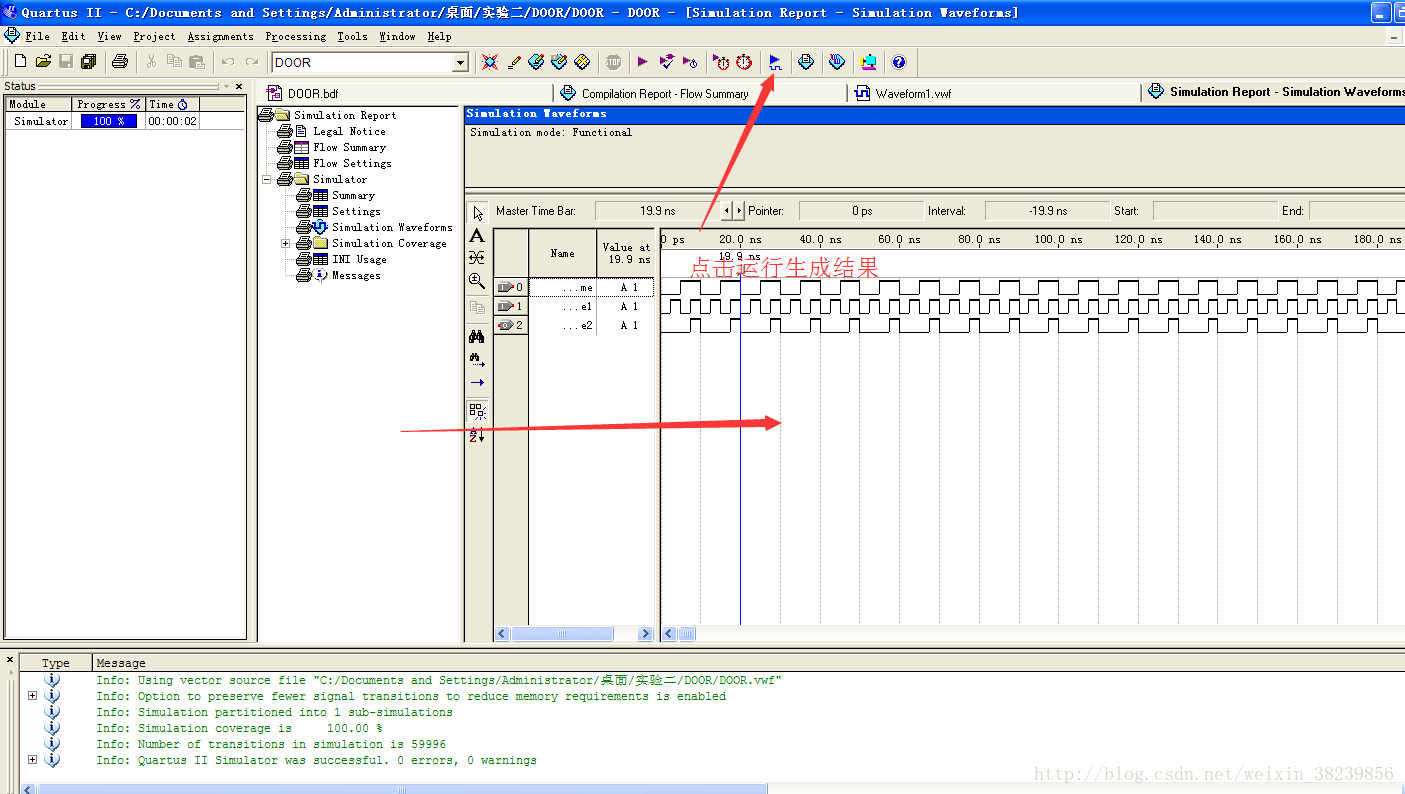Select Flow Settings in report tree

(x=352, y=163)
